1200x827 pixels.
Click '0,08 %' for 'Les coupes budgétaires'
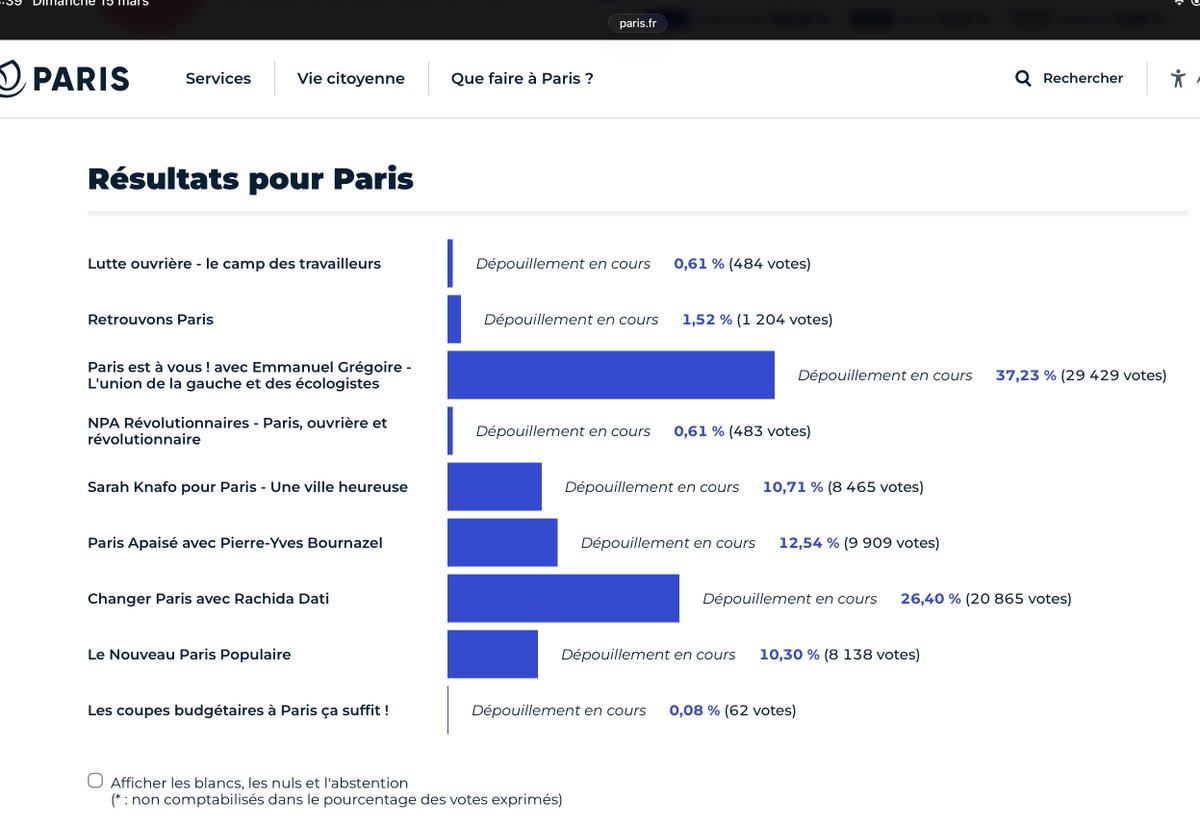(694, 710)
